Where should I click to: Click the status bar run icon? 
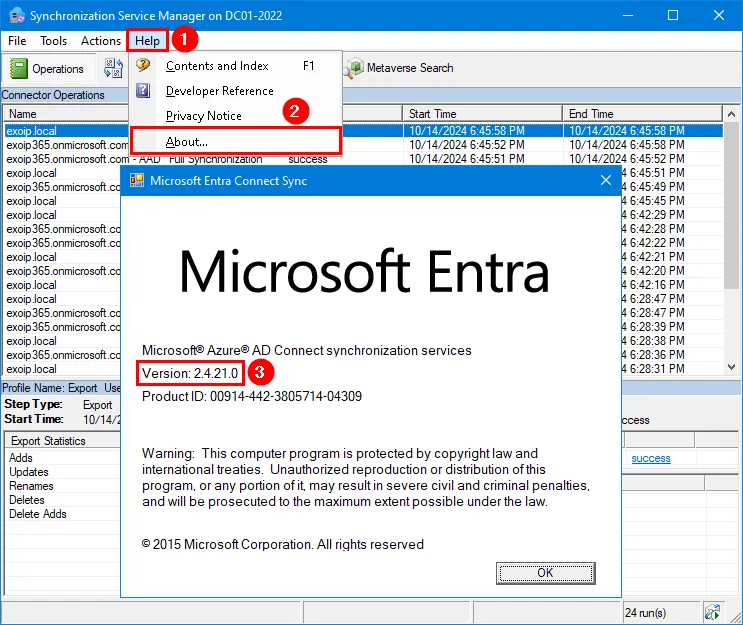(713, 613)
